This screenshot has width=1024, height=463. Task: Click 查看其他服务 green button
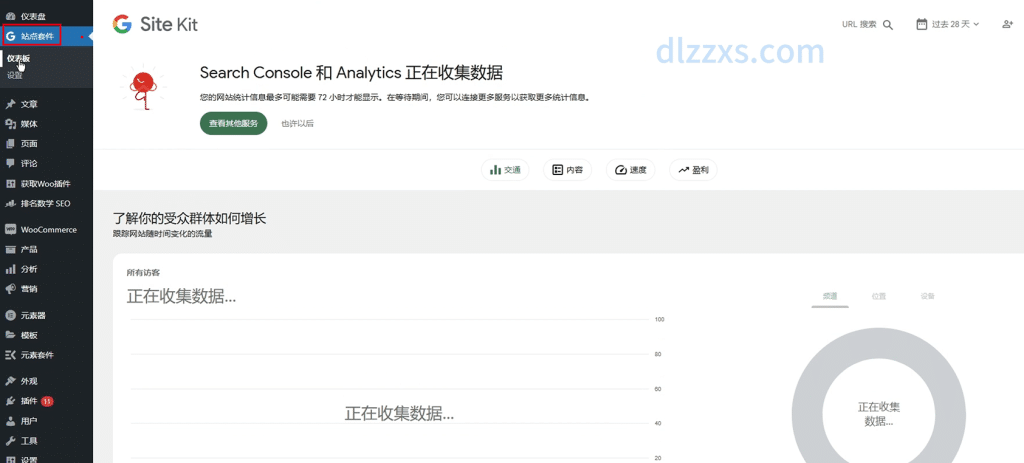(234, 123)
